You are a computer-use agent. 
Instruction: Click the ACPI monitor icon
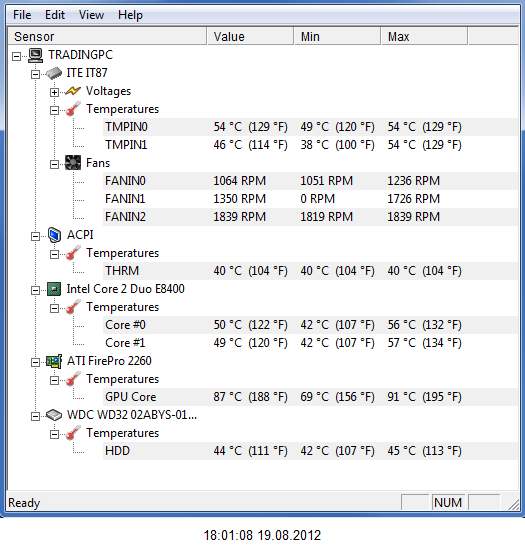click(x=54, y=235)
